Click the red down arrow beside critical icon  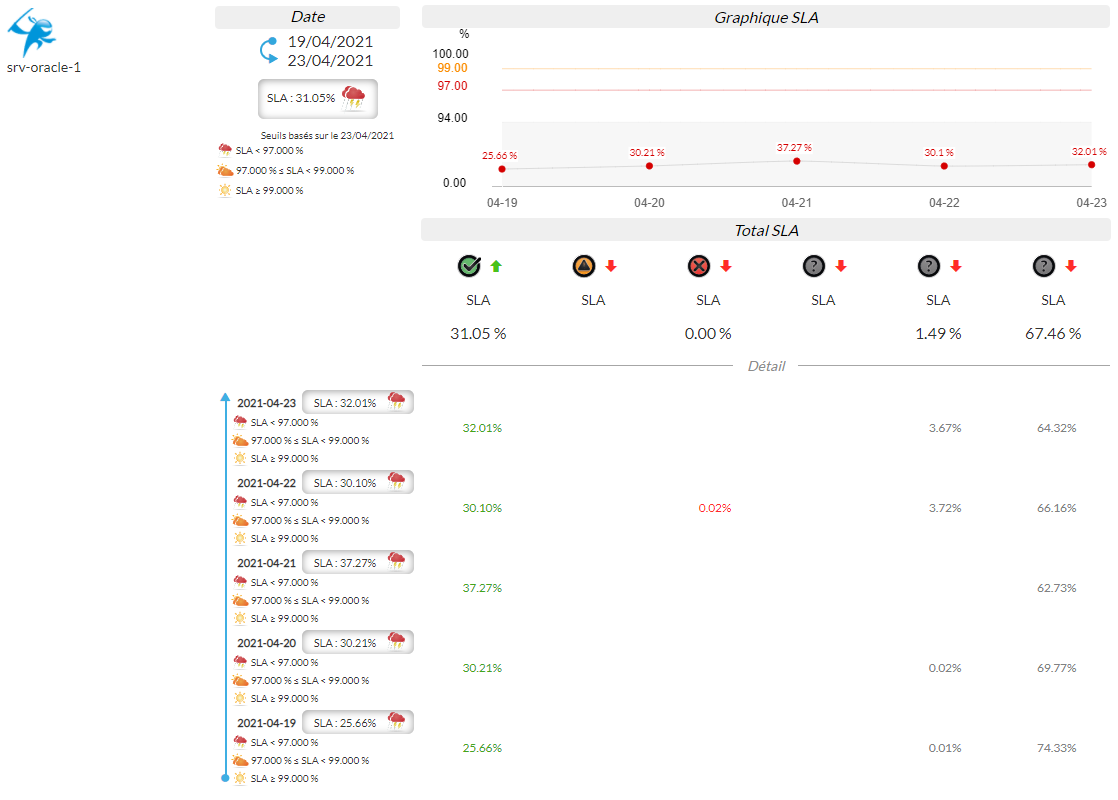coord(726,266)
